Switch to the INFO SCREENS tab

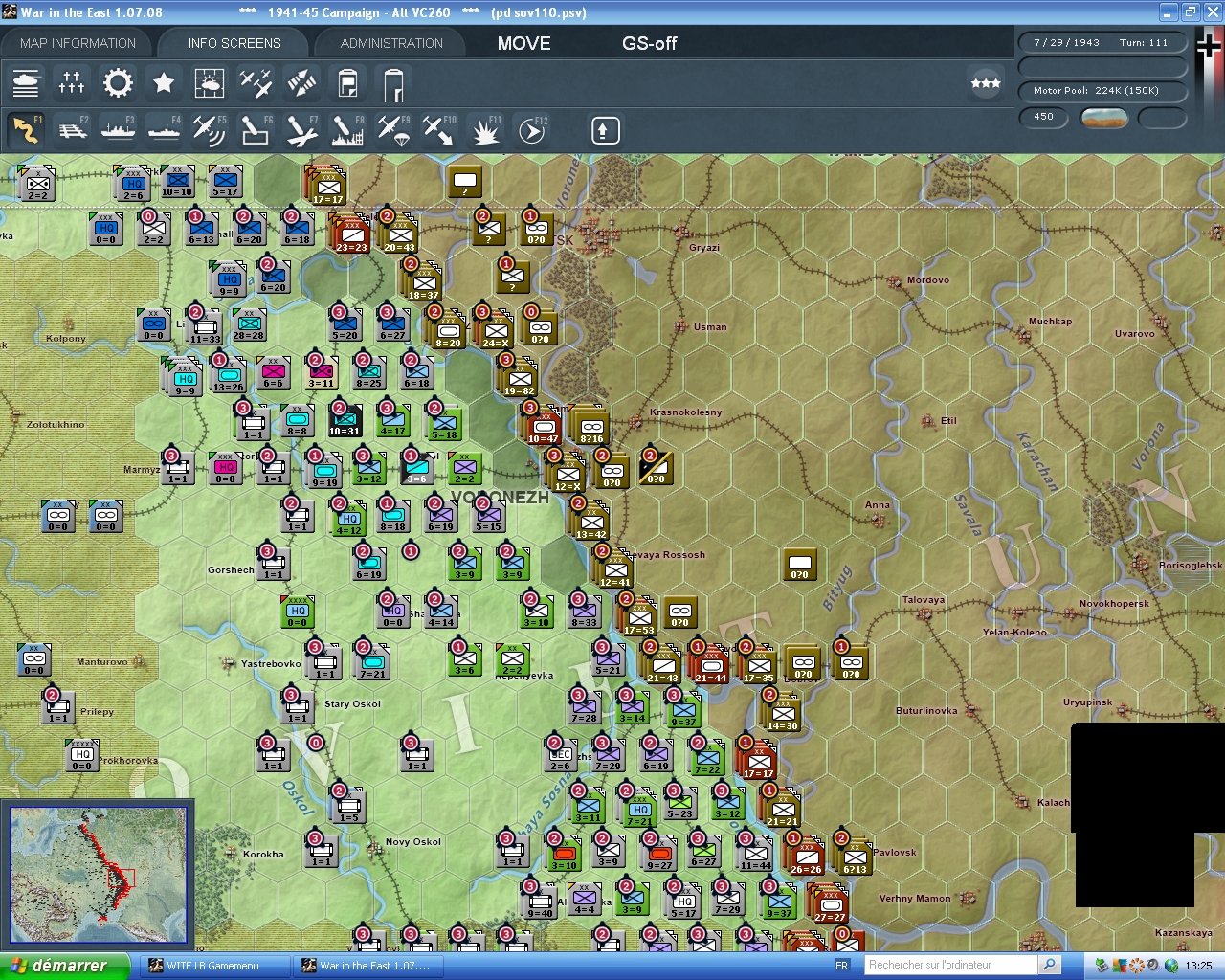coord(234,43)
